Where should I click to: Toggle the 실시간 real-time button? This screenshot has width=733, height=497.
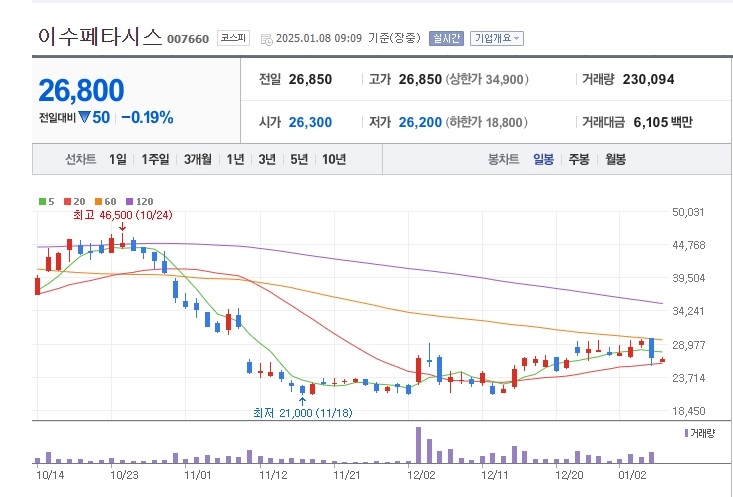446,39
